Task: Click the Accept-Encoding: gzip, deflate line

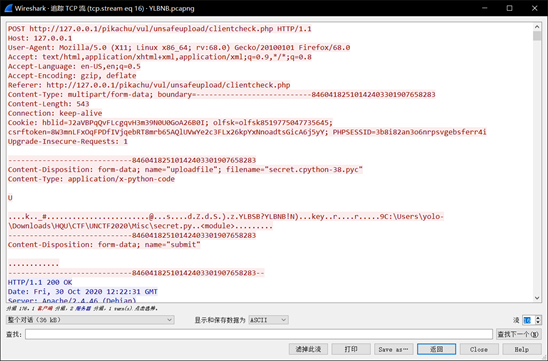Action: pos(72,75)
